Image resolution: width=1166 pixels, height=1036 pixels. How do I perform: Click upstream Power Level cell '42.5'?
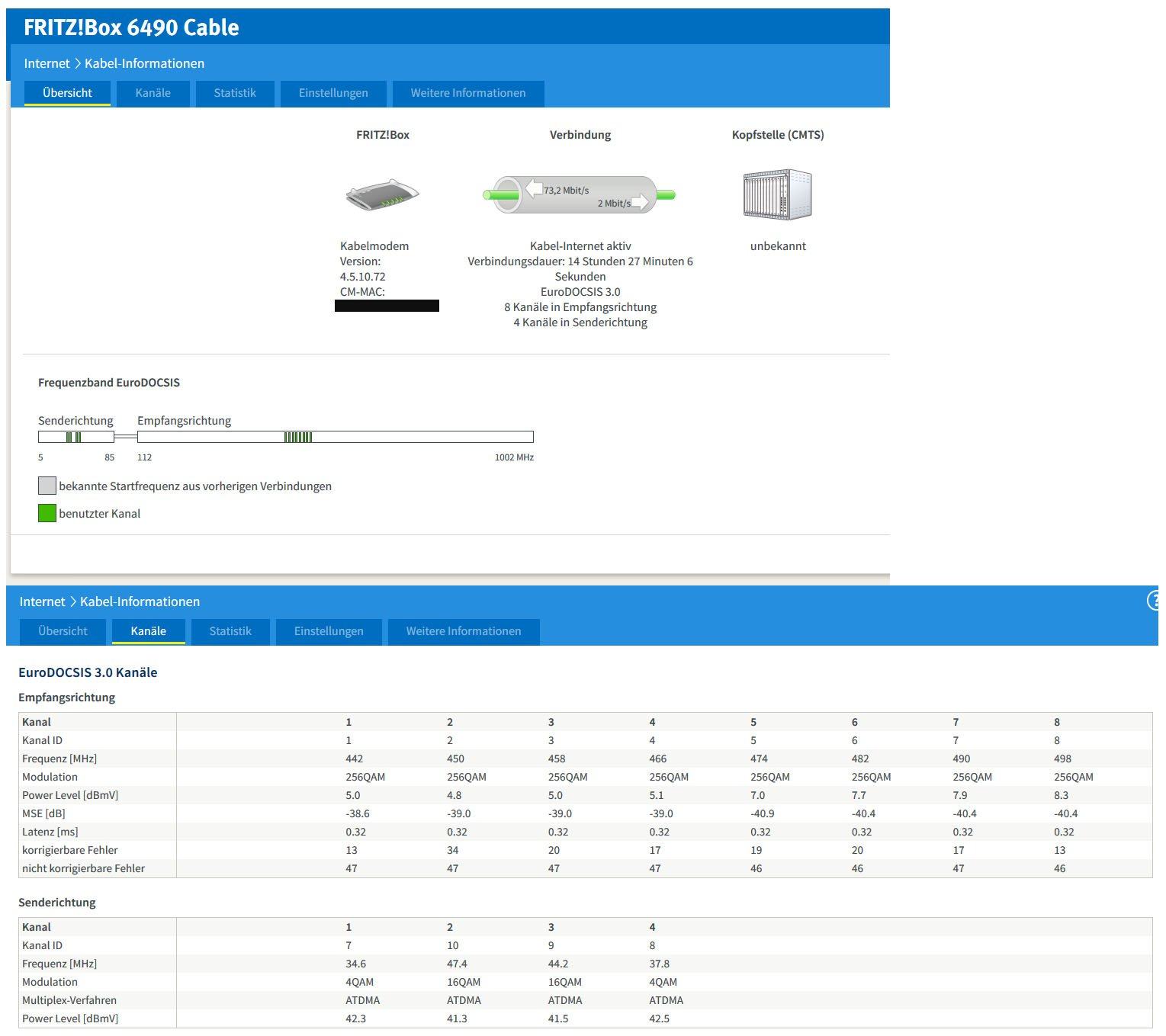660,1018
